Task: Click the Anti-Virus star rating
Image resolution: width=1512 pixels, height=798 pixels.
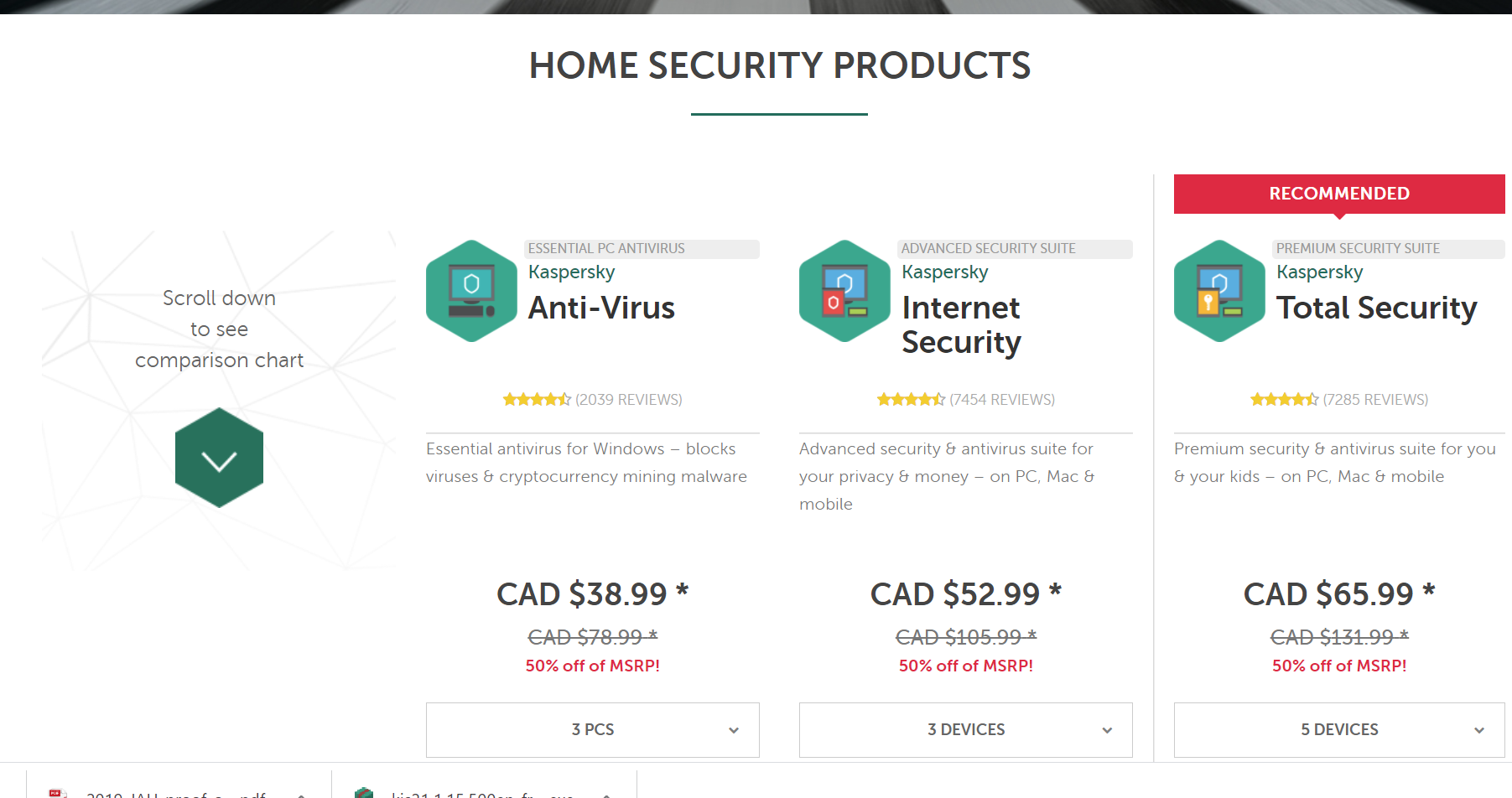Action: [x=537, y=400]
